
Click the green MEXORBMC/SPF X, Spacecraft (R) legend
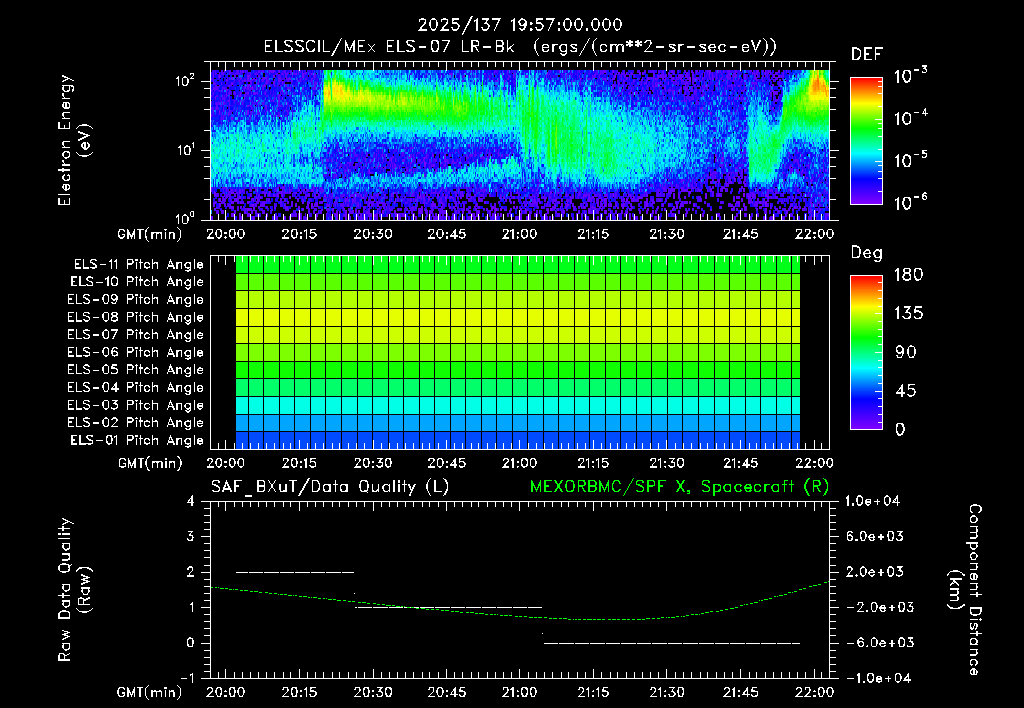pos(679,487)
